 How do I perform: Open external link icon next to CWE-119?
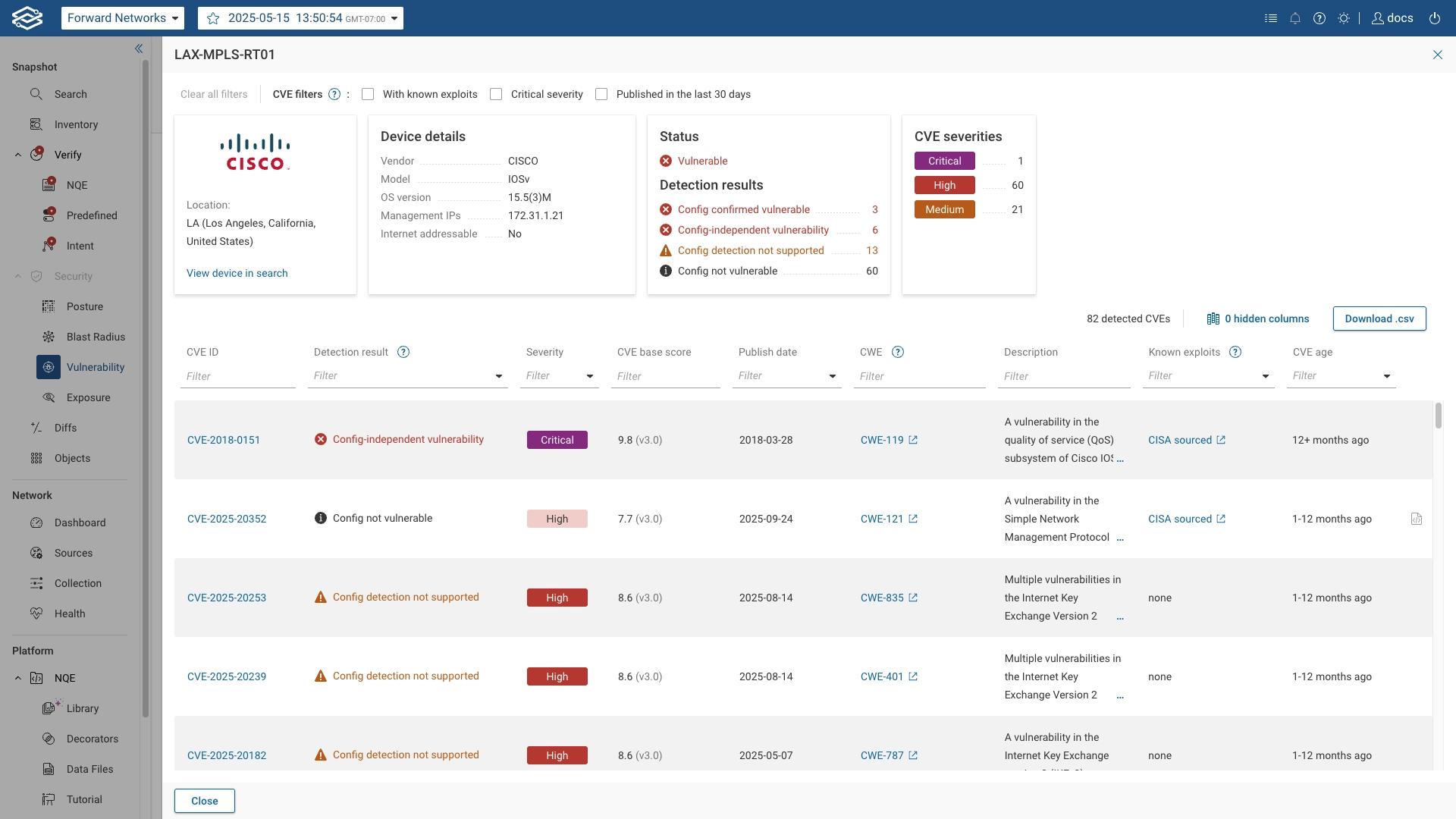pos(913,440)
